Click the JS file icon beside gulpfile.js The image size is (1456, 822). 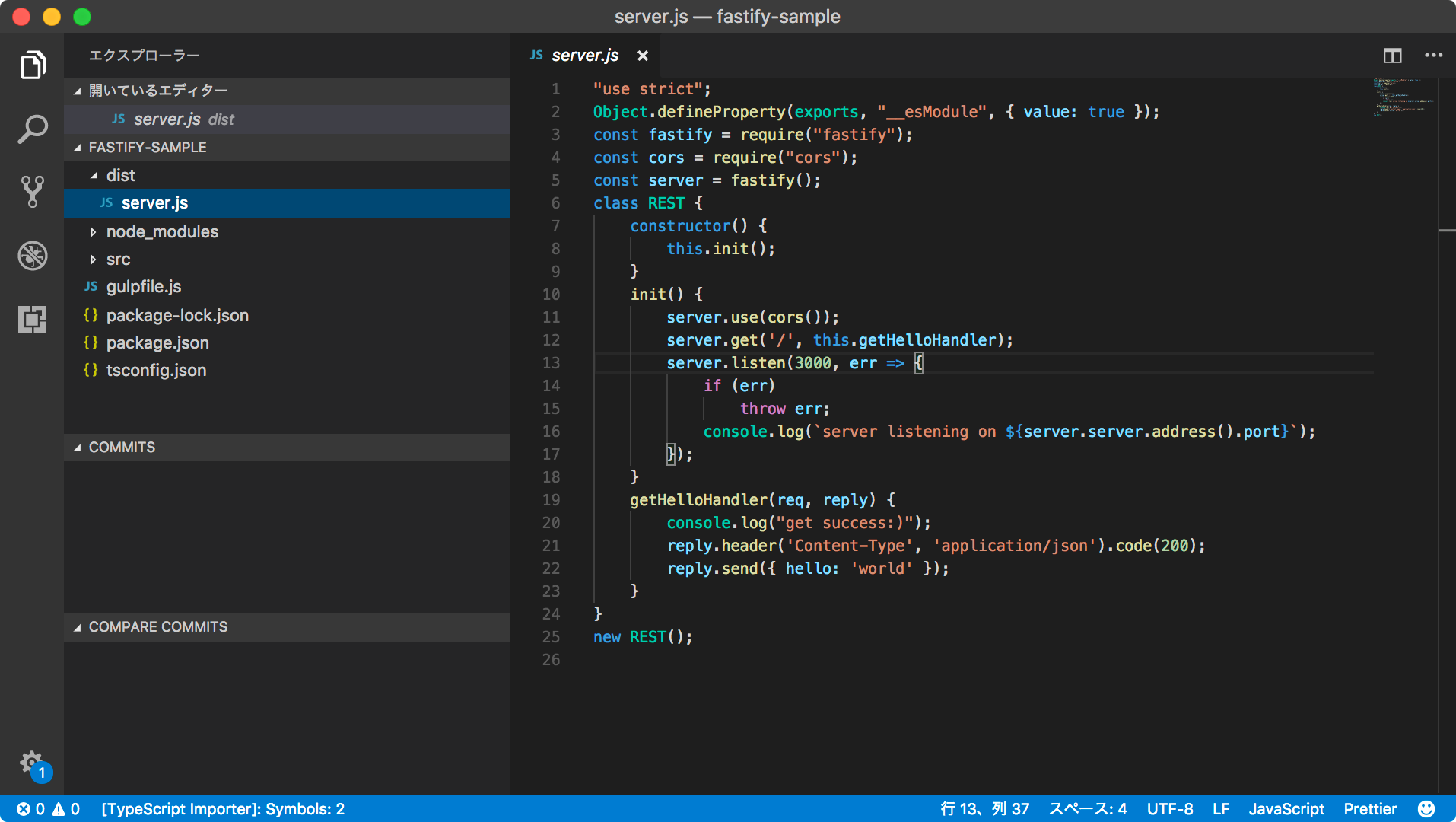(x=90, y=286)
